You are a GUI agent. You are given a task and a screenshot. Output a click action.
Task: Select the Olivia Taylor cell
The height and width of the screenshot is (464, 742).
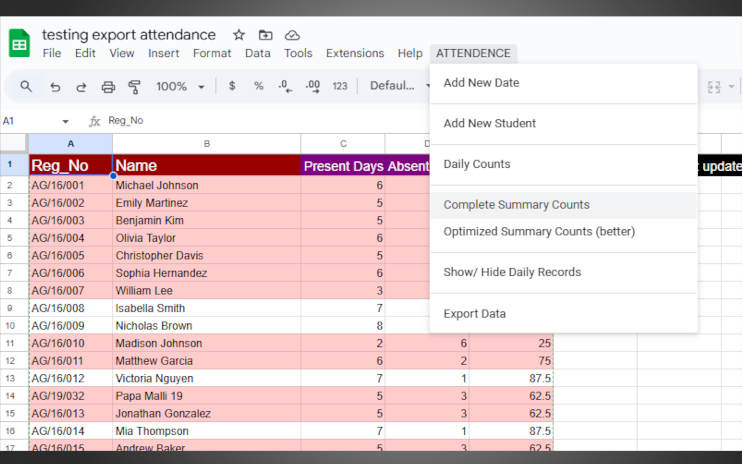206,238
